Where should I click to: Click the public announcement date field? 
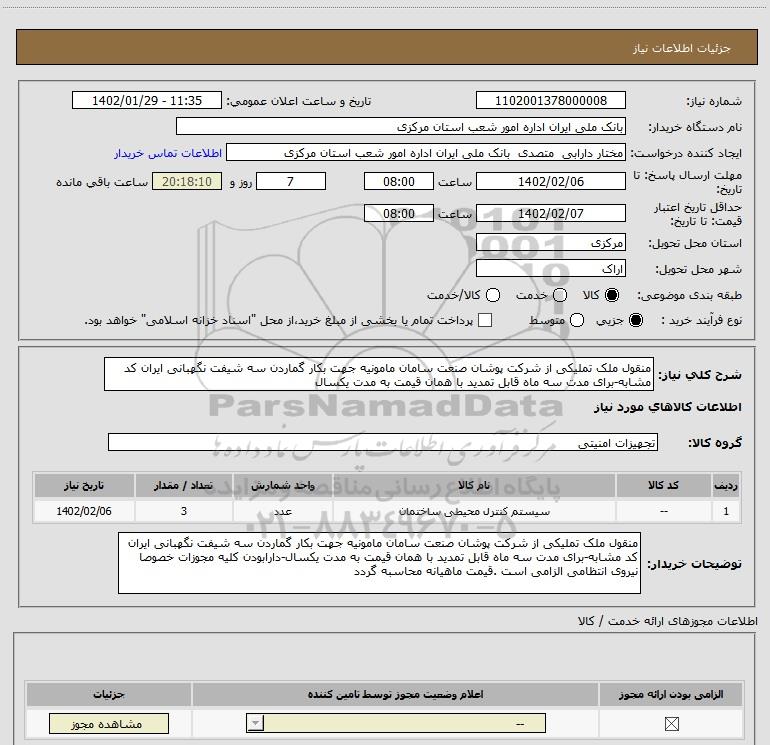click(x=147, y=100)
